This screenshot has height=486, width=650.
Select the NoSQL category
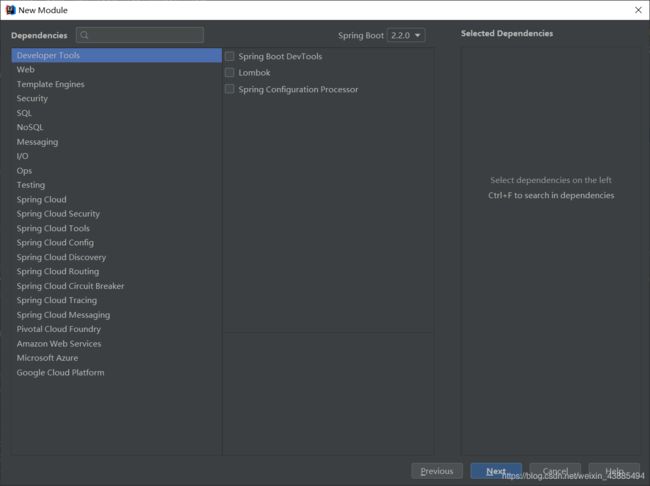pyautogui.click(x=116, y=127)
